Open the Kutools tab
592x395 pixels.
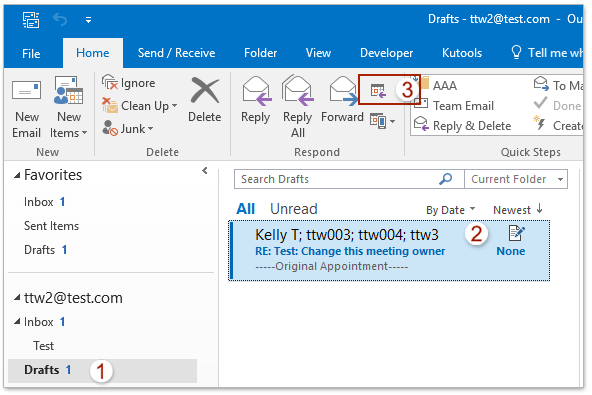click(462, 53)
